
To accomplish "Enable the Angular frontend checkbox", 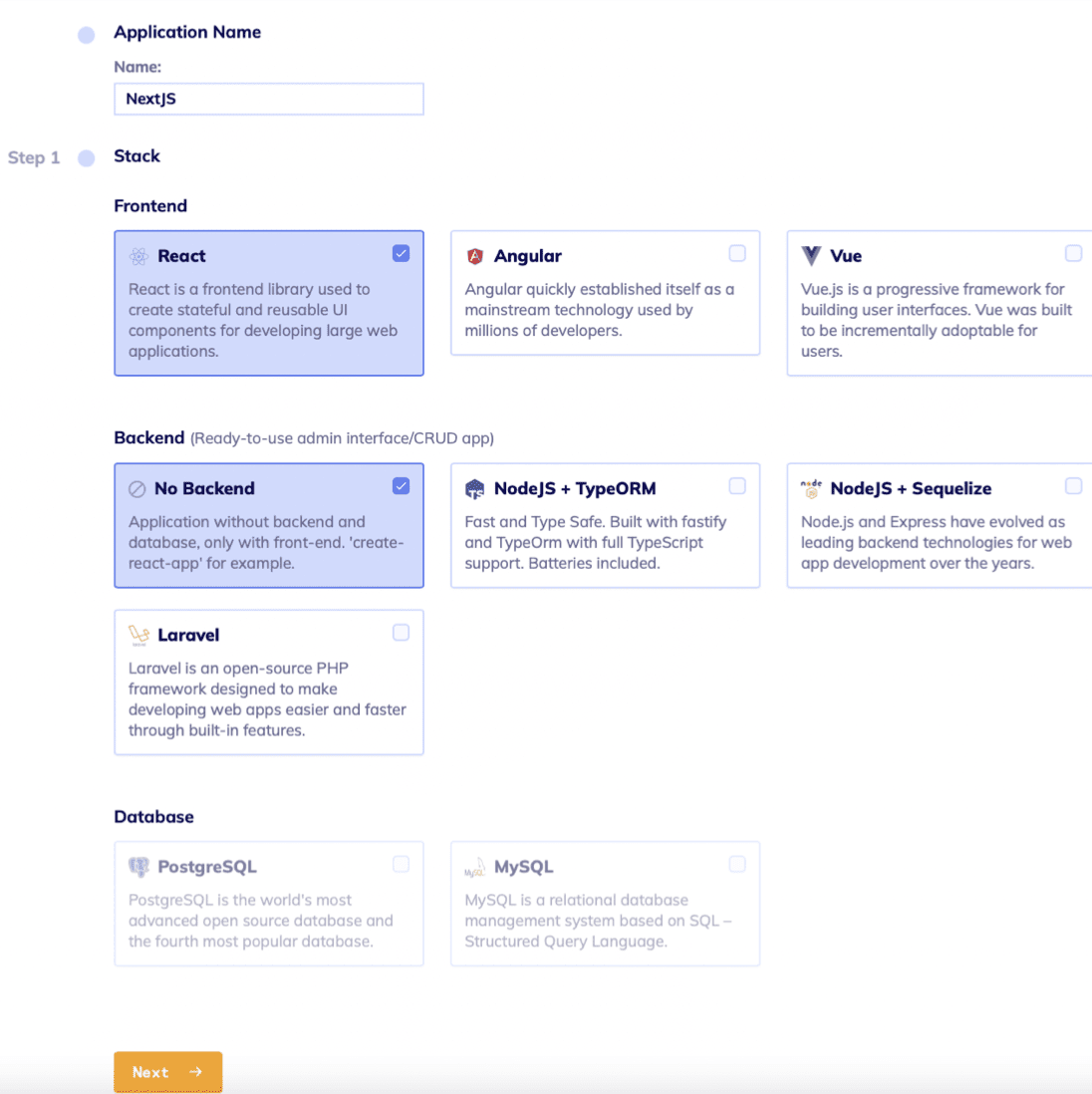I will click(x=737, y=253).
